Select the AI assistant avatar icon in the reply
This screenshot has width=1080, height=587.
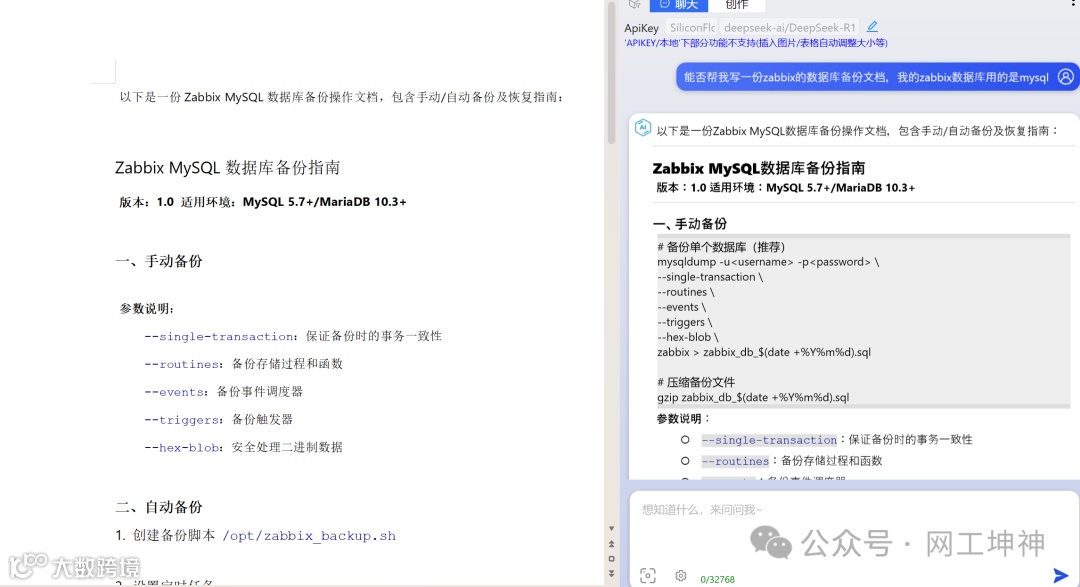point(643,127)
